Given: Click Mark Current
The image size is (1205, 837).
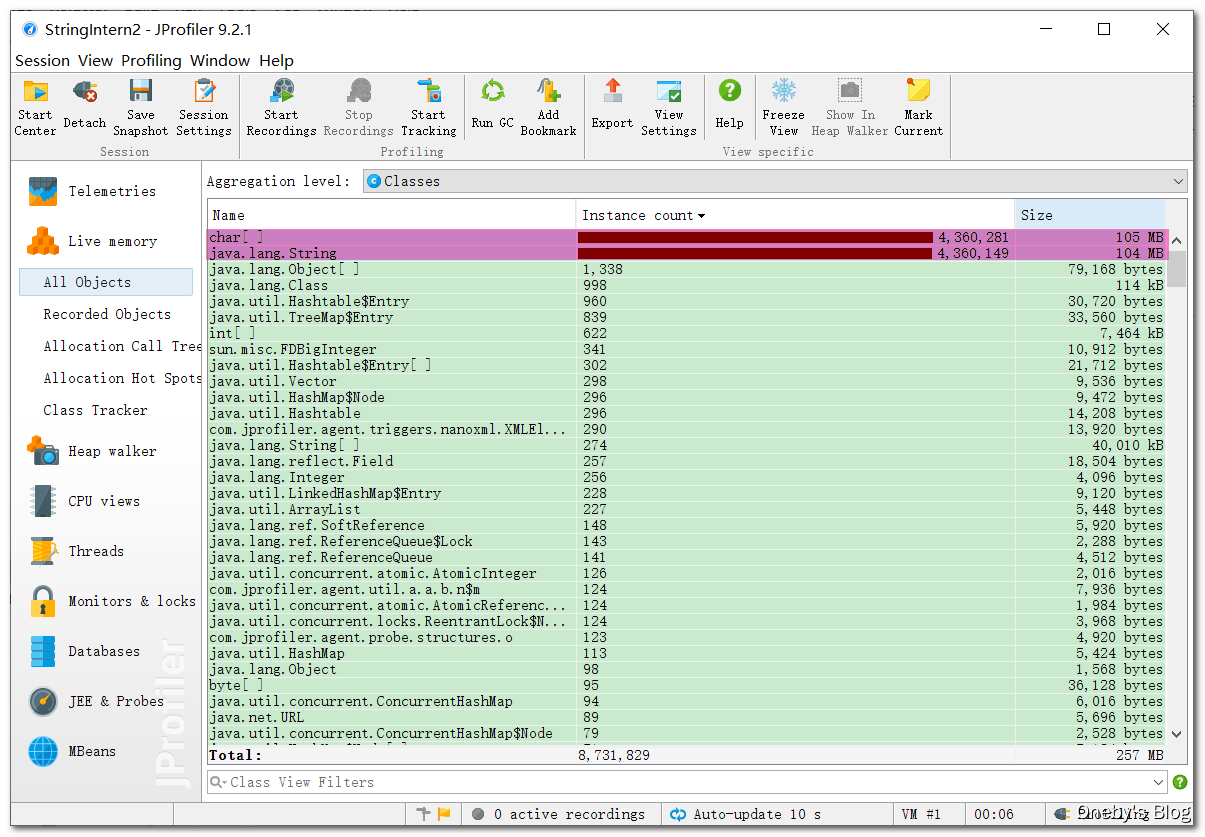Looking at the screenshot, I should point(918,108).
